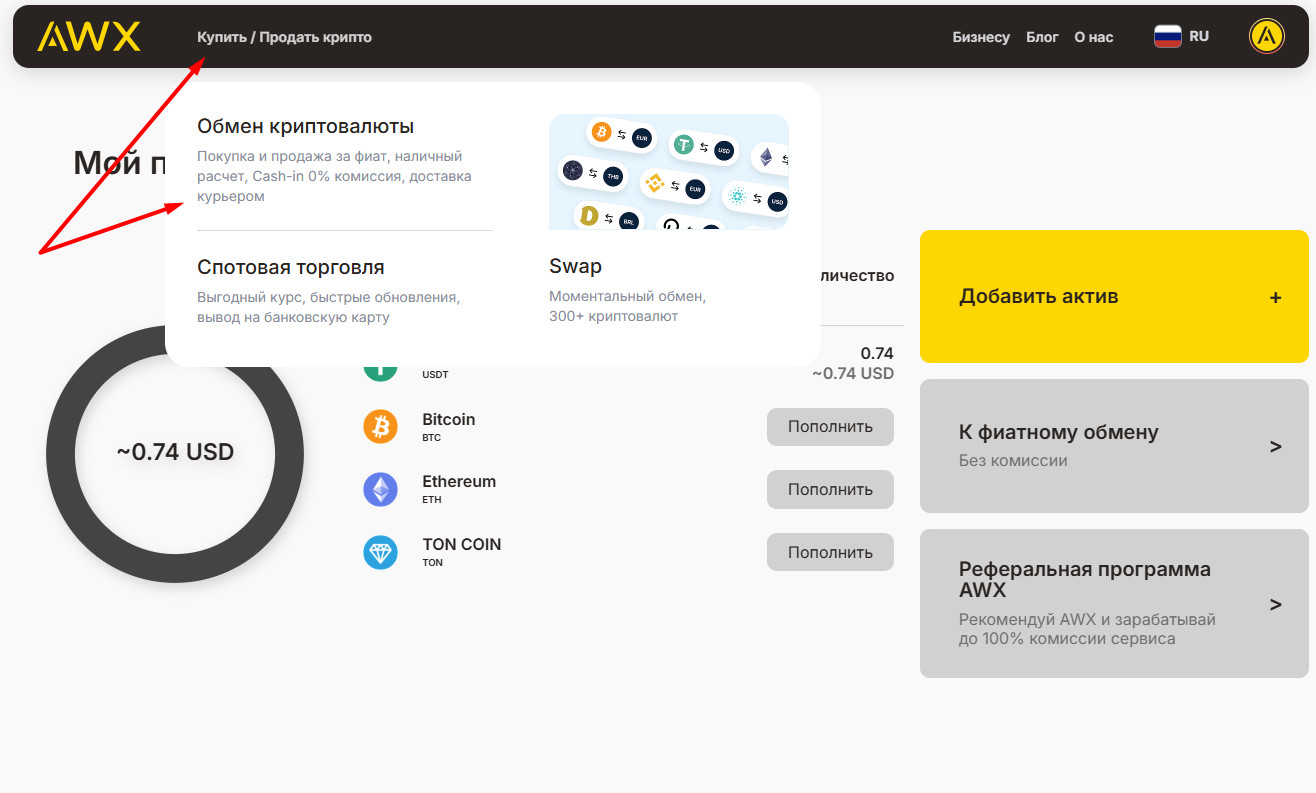Viewport: 1316px width, 793px height.
Task: Open the Бизнесу link in header
Action: coord(981,37)
